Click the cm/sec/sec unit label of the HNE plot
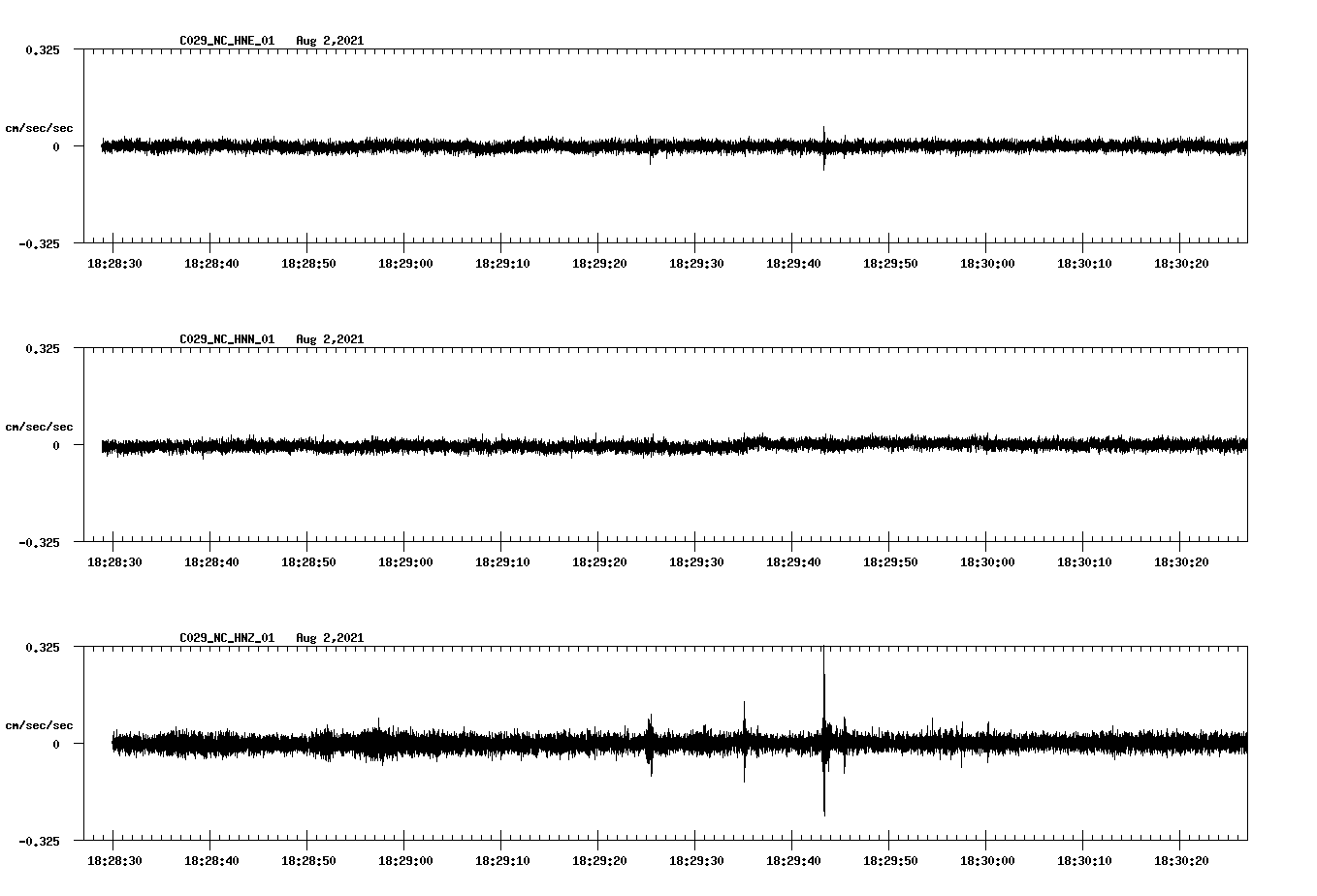This screenshot has height=896, width=1317. (39, 128)
